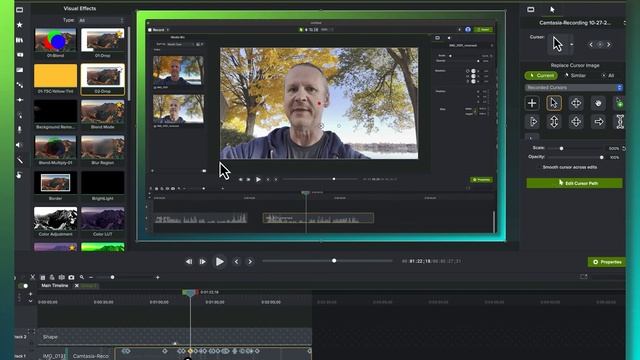
Task: Go to previous cursor with left chevron
Action: [x=591, y=44]
